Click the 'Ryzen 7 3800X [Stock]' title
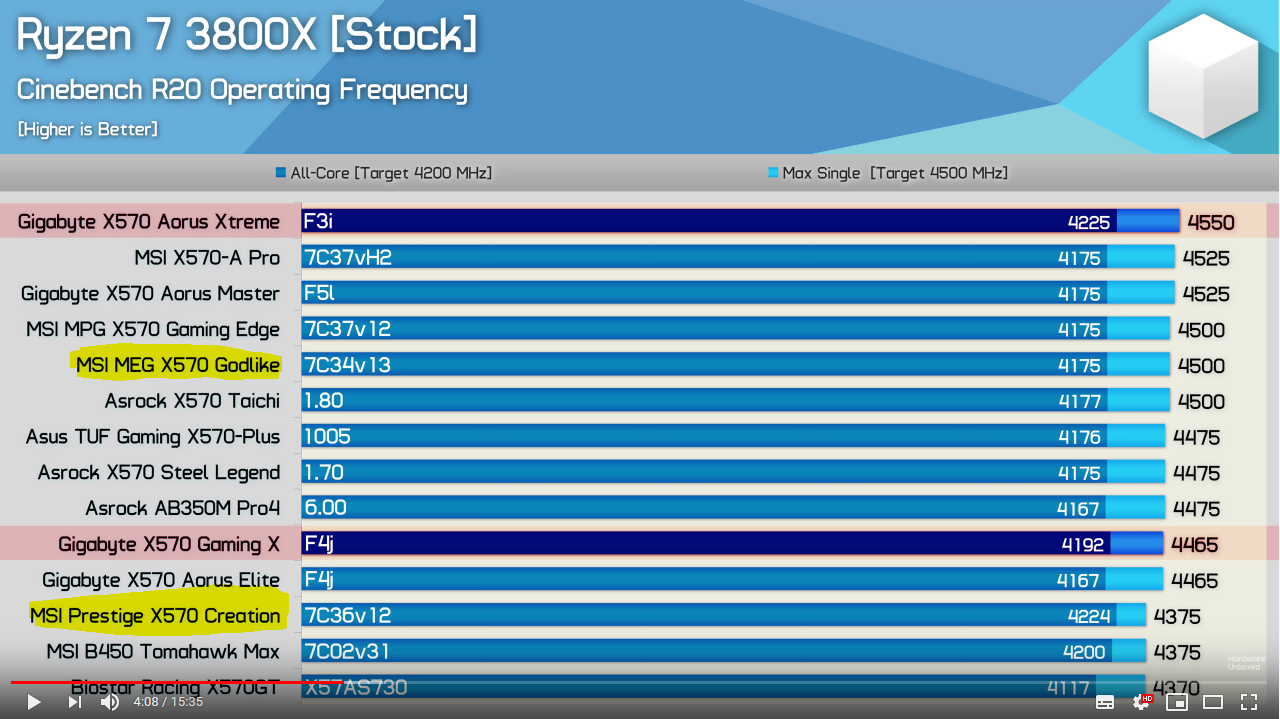The height and width of the screenshot is (719, 1280). (247, 35)
